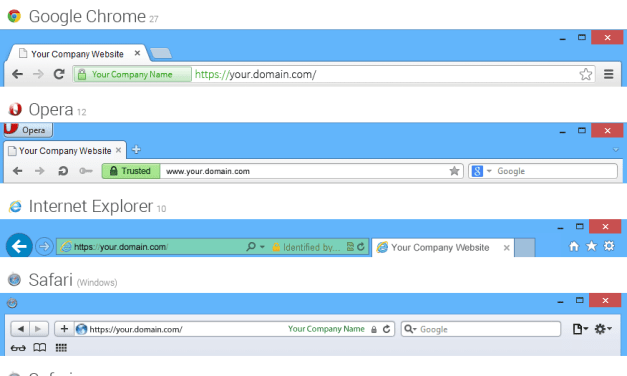Screen dimensions: 627x376
Task: Click Opera's password key icon
Action: (86, 171)
